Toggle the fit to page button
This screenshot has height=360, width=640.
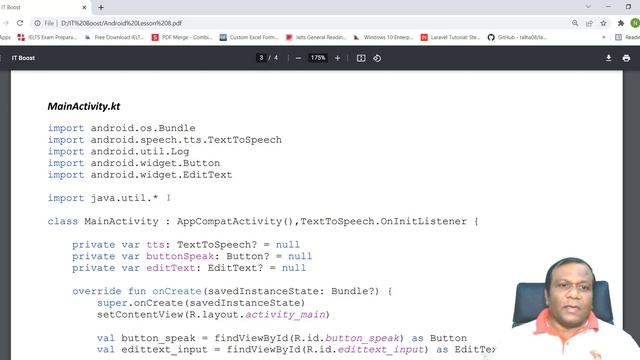click(x=361, y=58)
